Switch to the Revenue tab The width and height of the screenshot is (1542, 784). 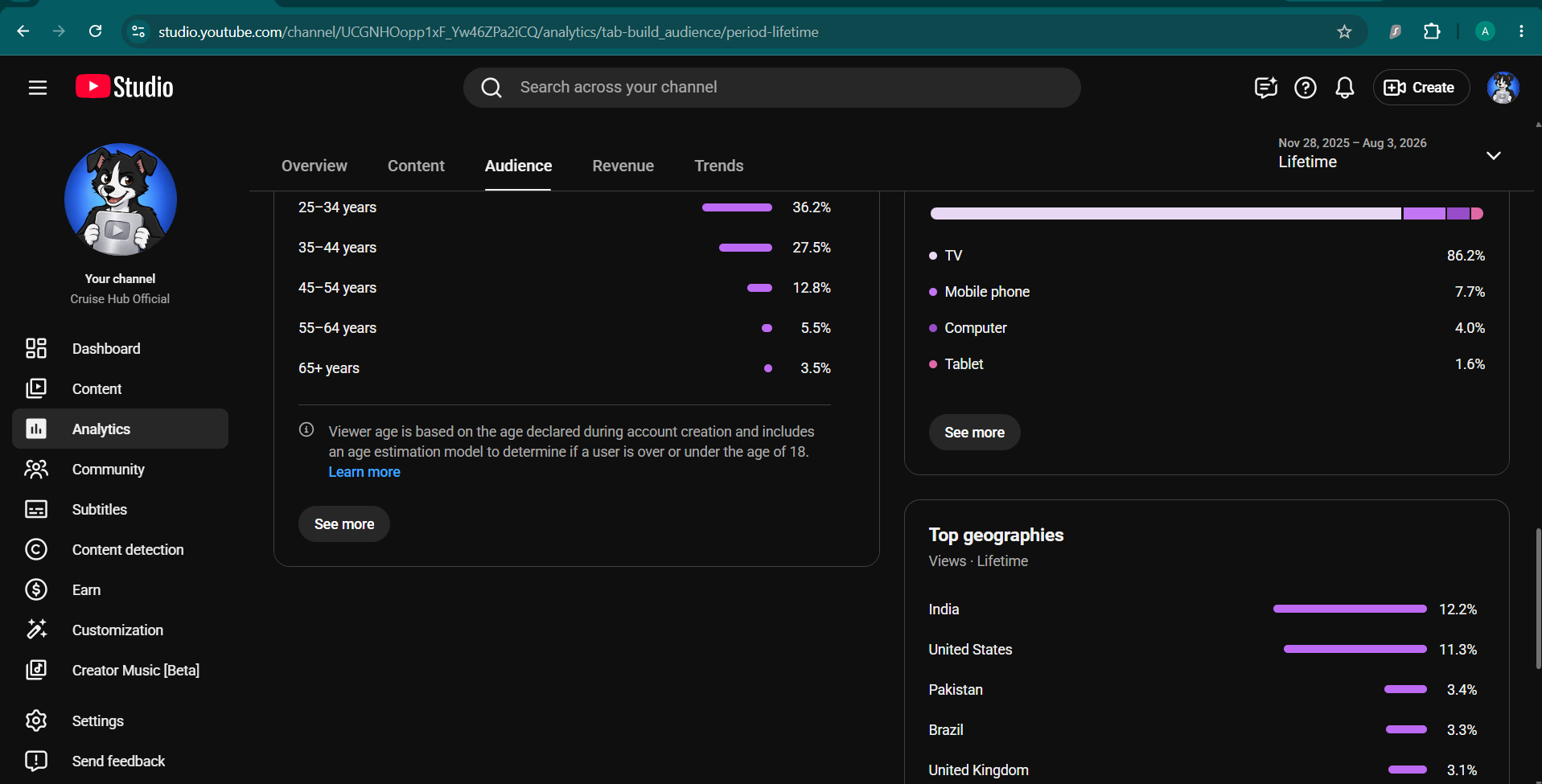[623, 166]
